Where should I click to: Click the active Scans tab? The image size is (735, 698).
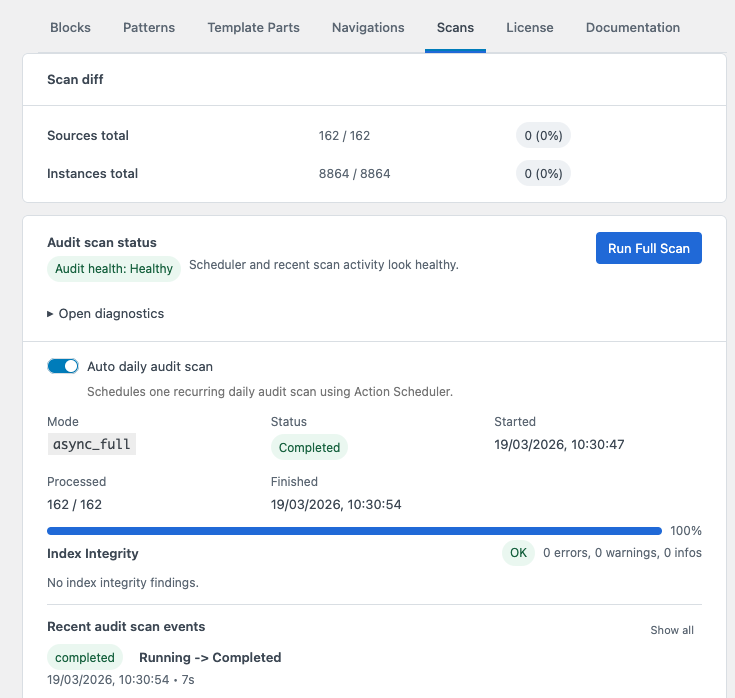(x=455, y=28)
